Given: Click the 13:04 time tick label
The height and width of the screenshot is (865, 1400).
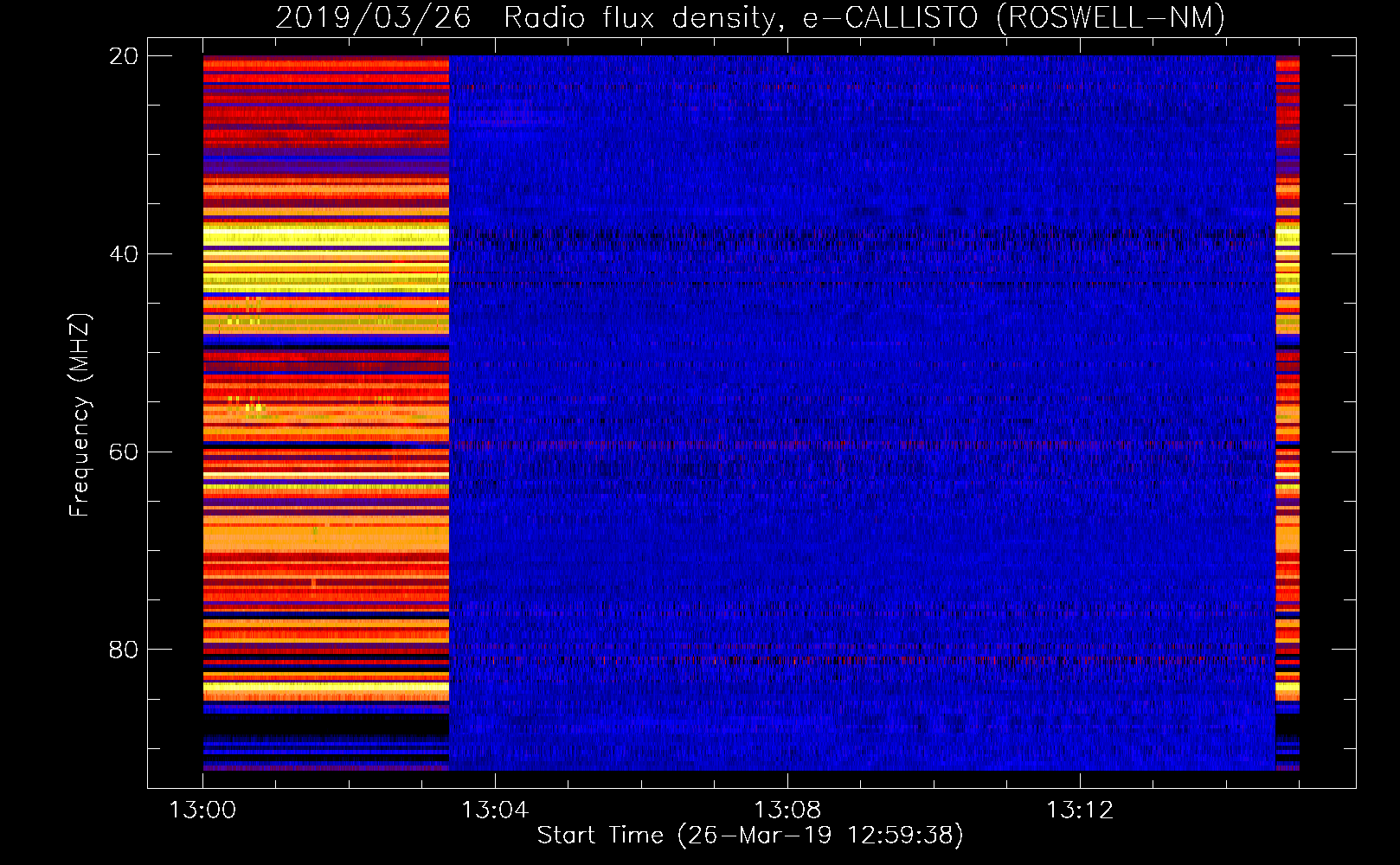Looking at the screenshot, I should [x=495, y=811].
